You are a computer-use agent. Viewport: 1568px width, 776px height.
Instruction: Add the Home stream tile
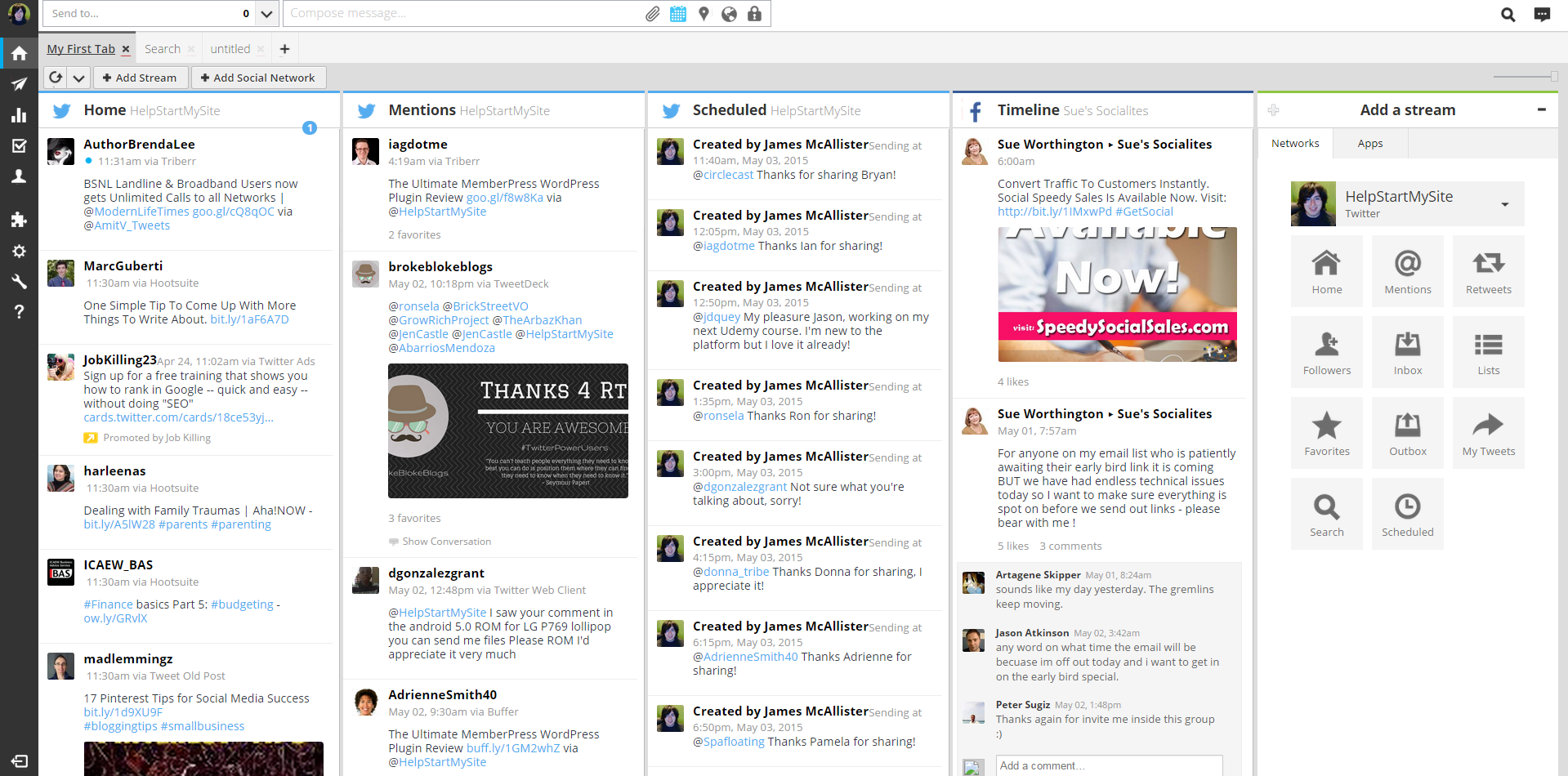pyautogui.click(x=1326, y=271)
